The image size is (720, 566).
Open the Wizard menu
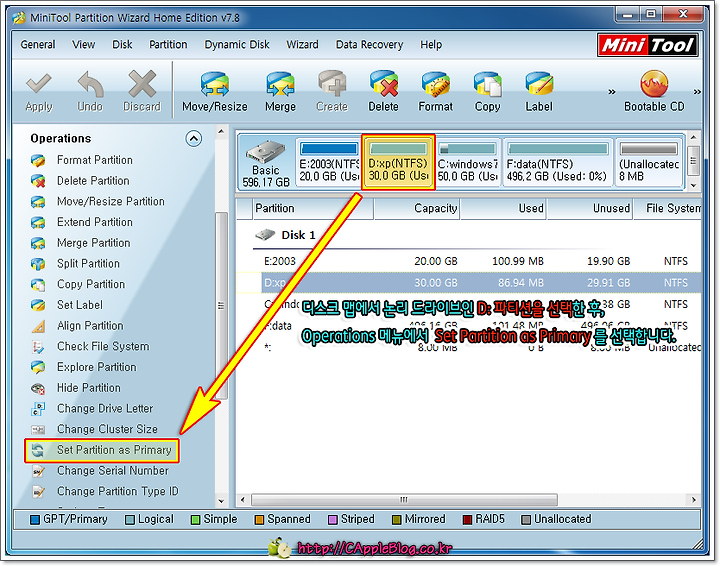coord(302,45)
